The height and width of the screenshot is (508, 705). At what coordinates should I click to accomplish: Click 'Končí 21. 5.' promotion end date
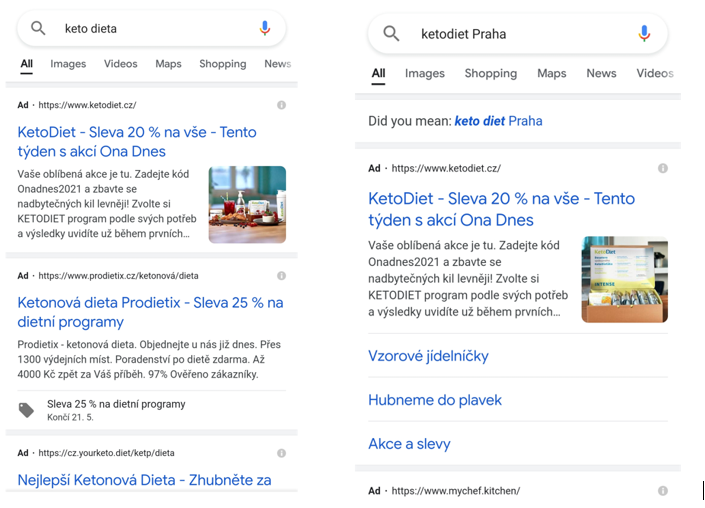(x=70, y=418)
